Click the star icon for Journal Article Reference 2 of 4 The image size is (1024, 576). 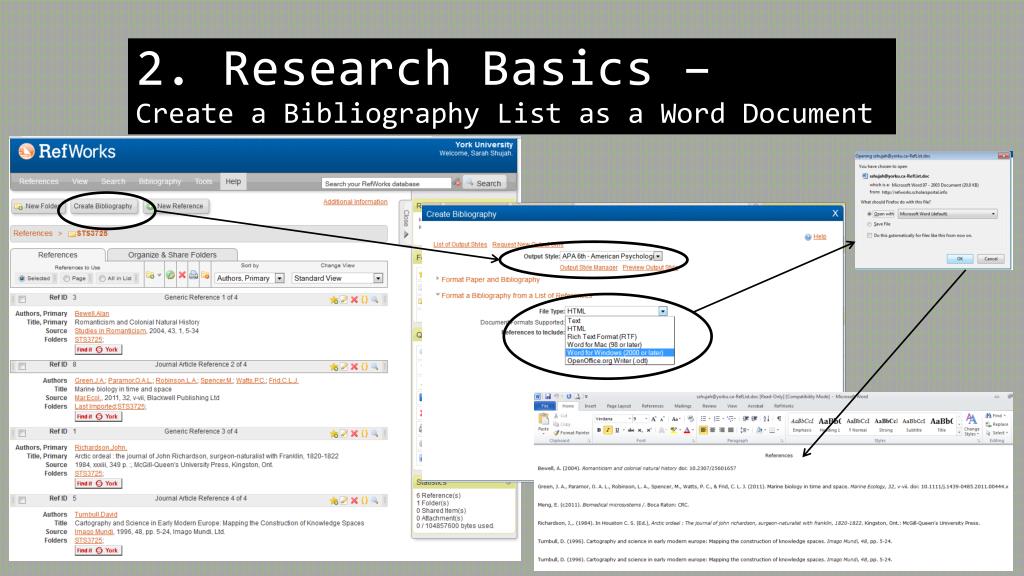334,367
